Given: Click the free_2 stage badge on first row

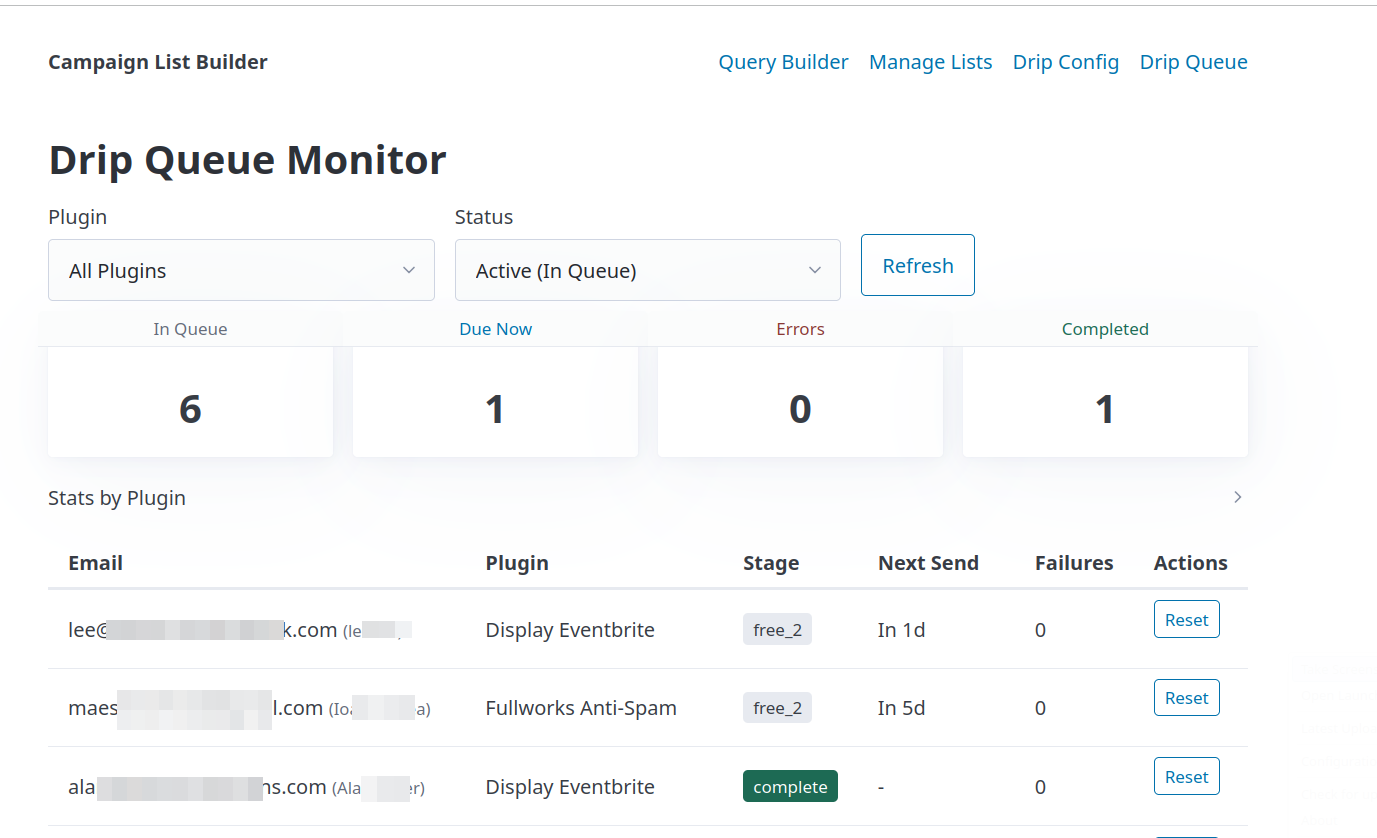Looking at the screenshot, I should point(777,629).
